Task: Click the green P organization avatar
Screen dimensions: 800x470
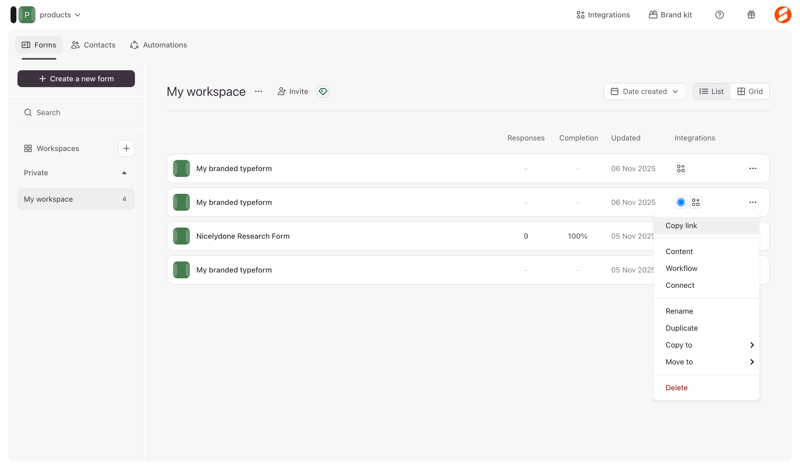Action: tap(27, 15)
